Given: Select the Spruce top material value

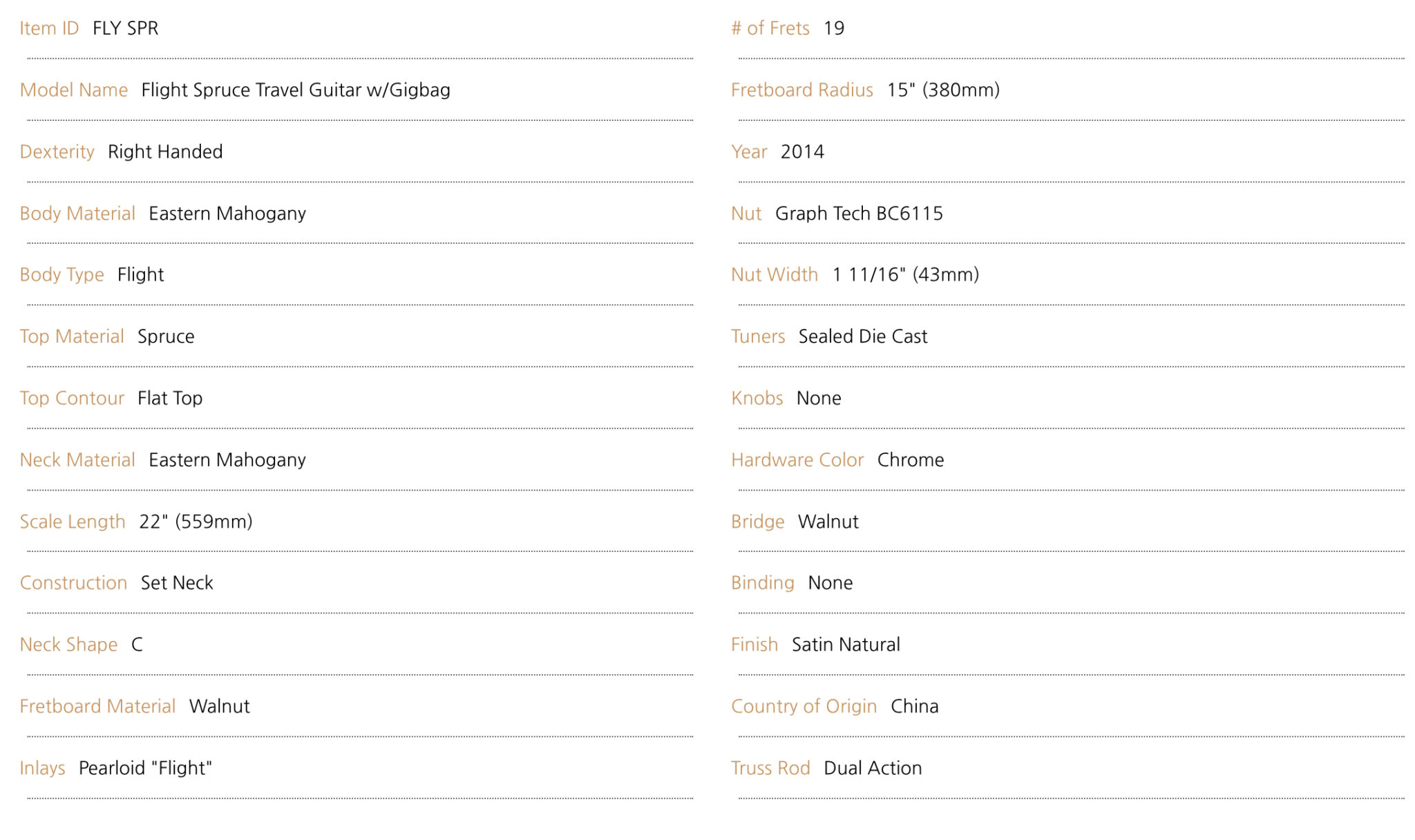Looking at the screenshot, I should [166, 336].
